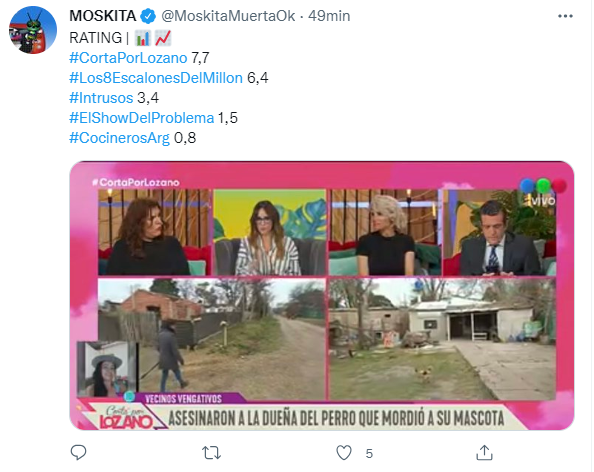Click the @MoskitaMuertaOk handle
Image resolution: width=594 pixels, height=472 pixels.
228,16
